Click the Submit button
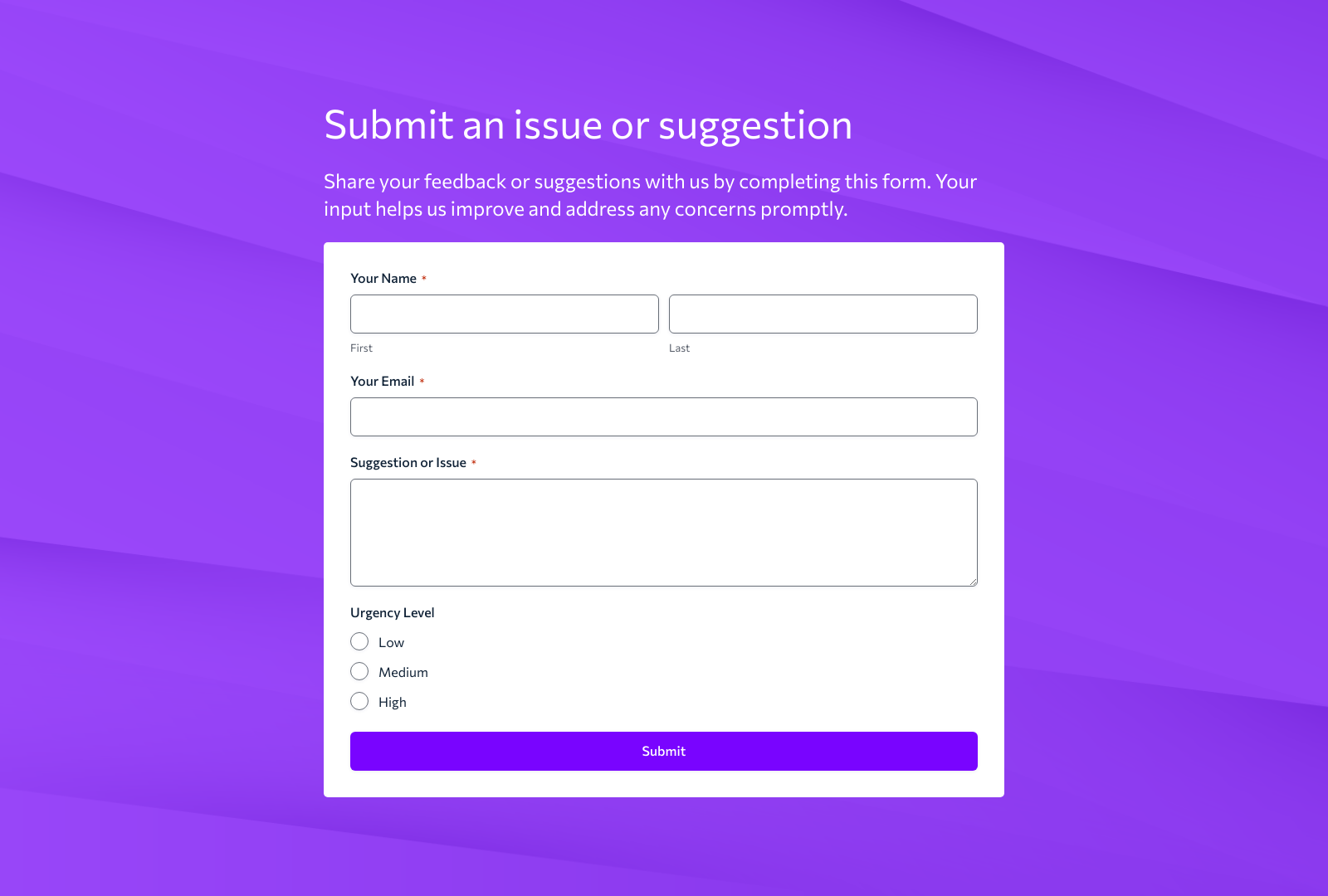 (663, 751)
